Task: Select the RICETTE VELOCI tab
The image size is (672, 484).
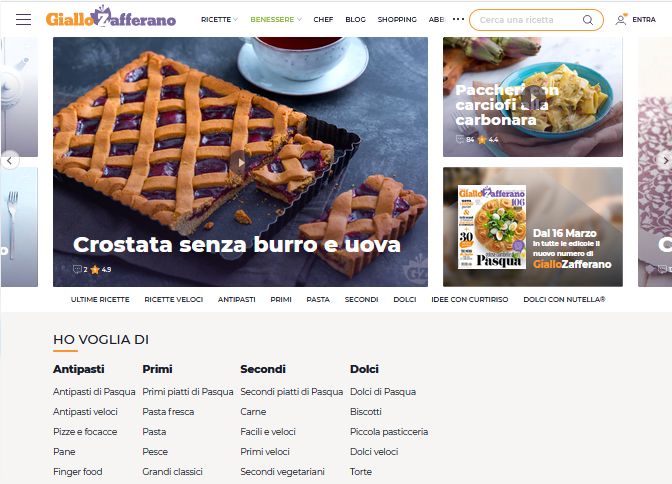Action: (x=174, y=299)
